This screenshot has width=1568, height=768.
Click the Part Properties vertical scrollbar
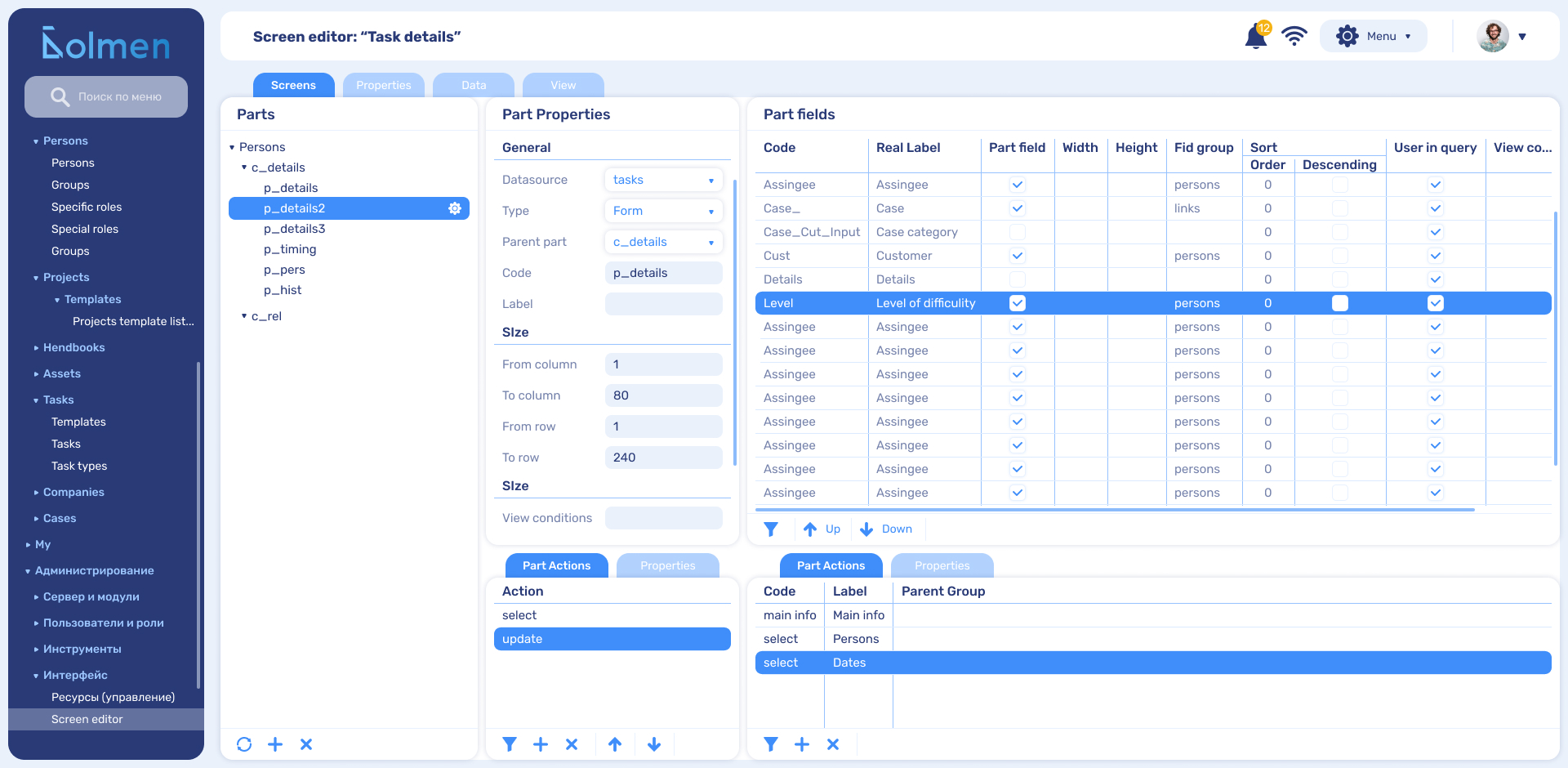[736, 323]
